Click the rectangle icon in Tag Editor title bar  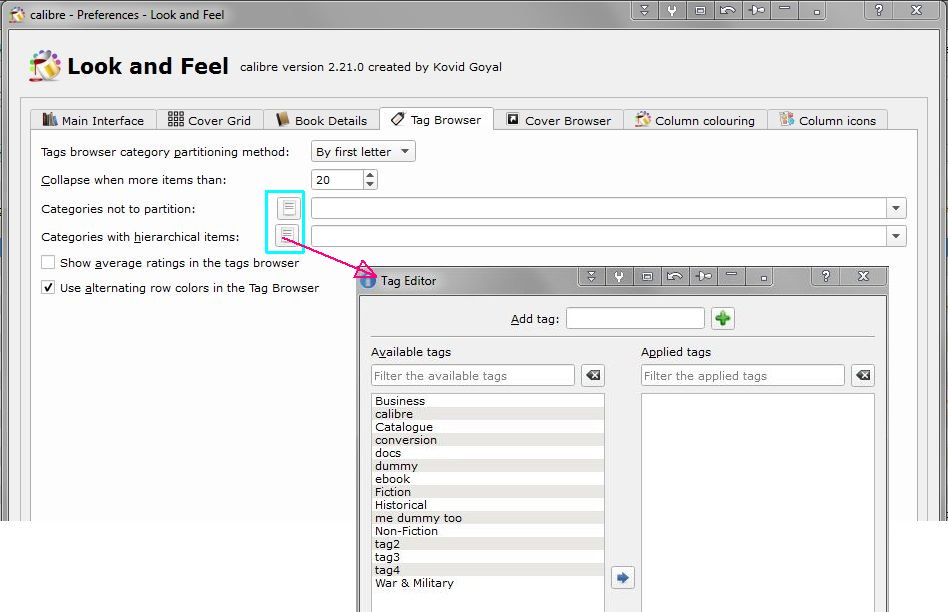(647, 276)
